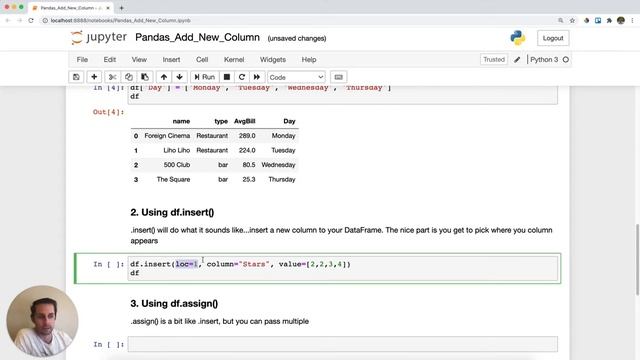
Task: Run the selected cell
Action: coord(204,77)
